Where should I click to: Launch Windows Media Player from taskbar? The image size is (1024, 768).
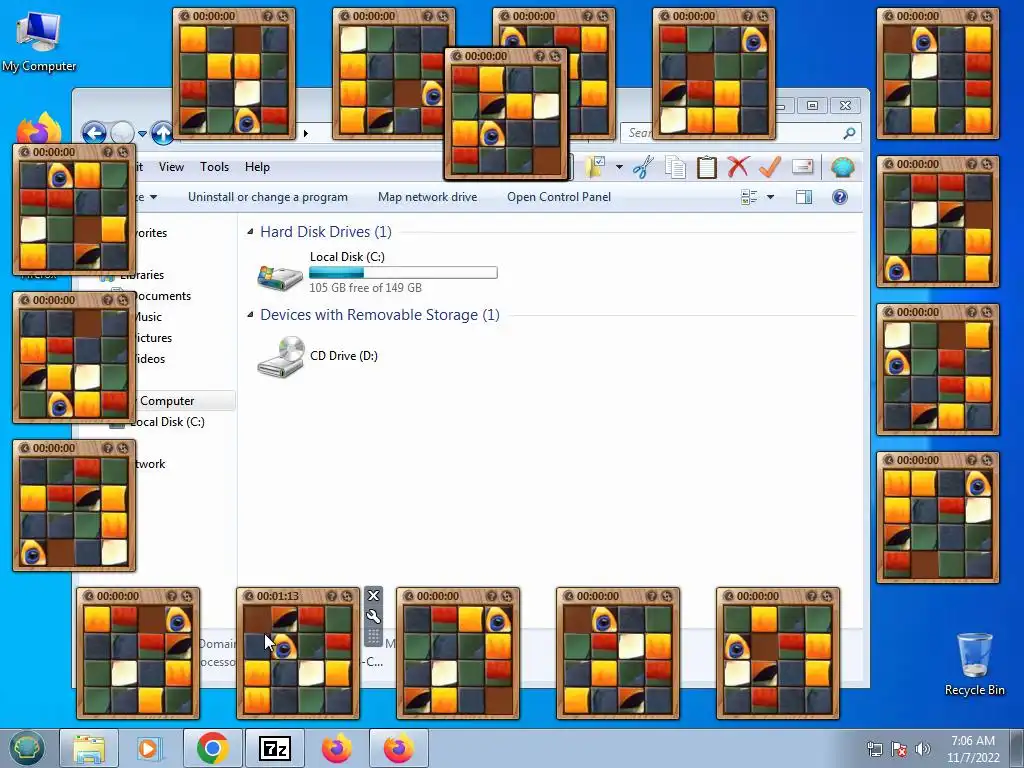coord(149,748)
